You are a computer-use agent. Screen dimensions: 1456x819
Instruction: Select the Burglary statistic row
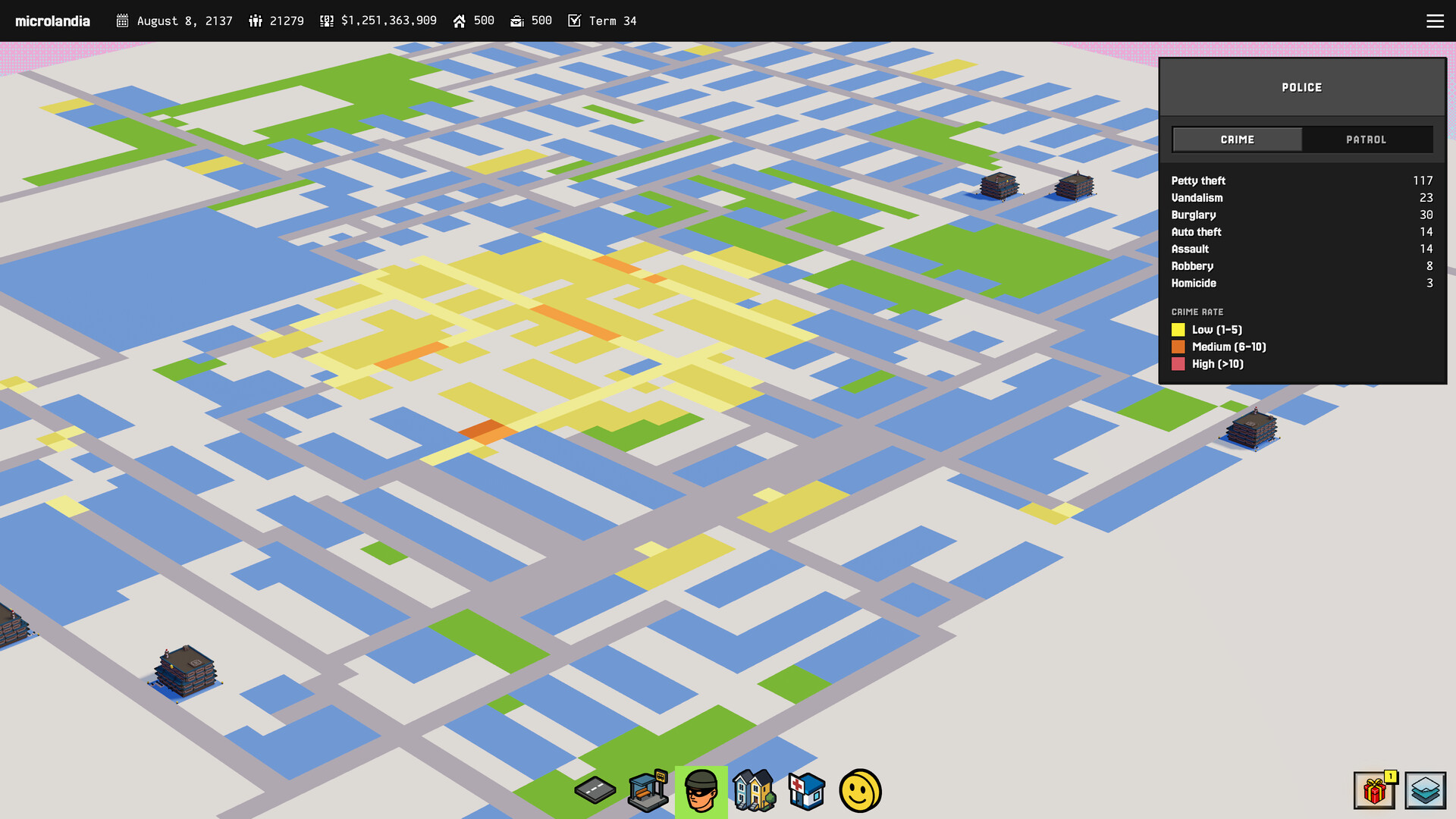1302,215
